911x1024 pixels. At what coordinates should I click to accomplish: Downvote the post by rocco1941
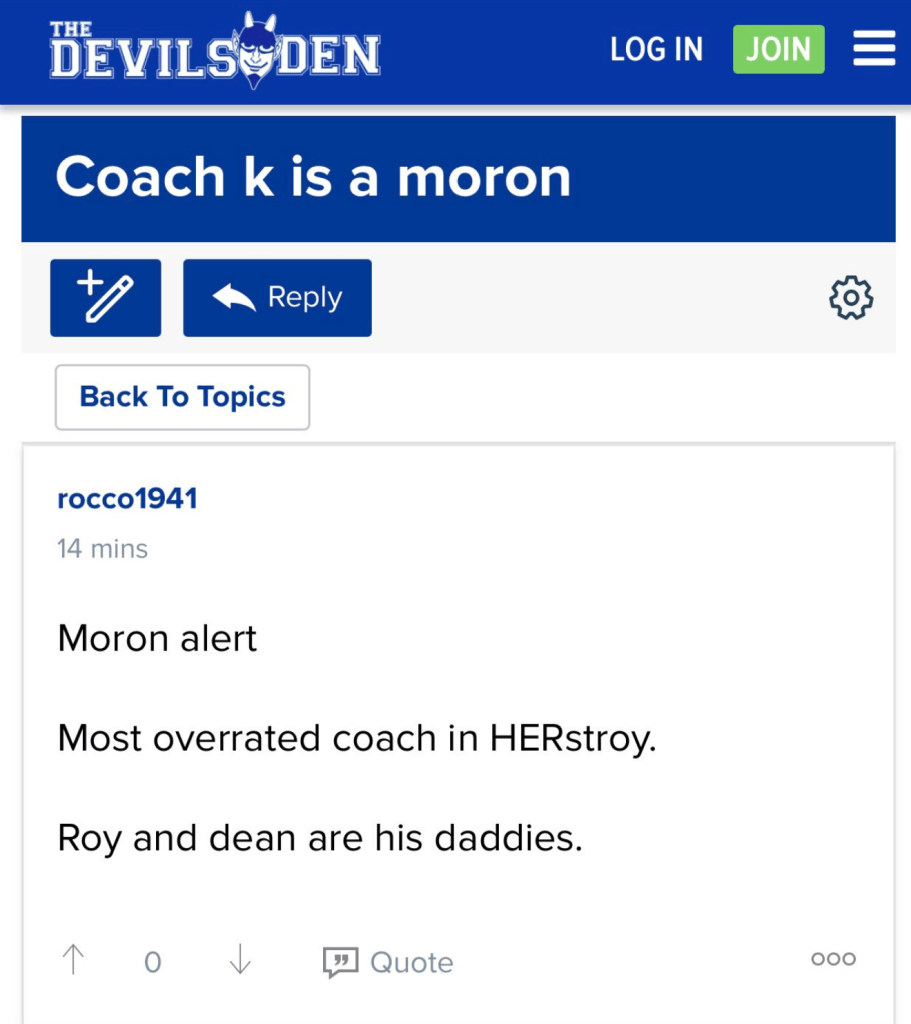(x=239, y=961)
